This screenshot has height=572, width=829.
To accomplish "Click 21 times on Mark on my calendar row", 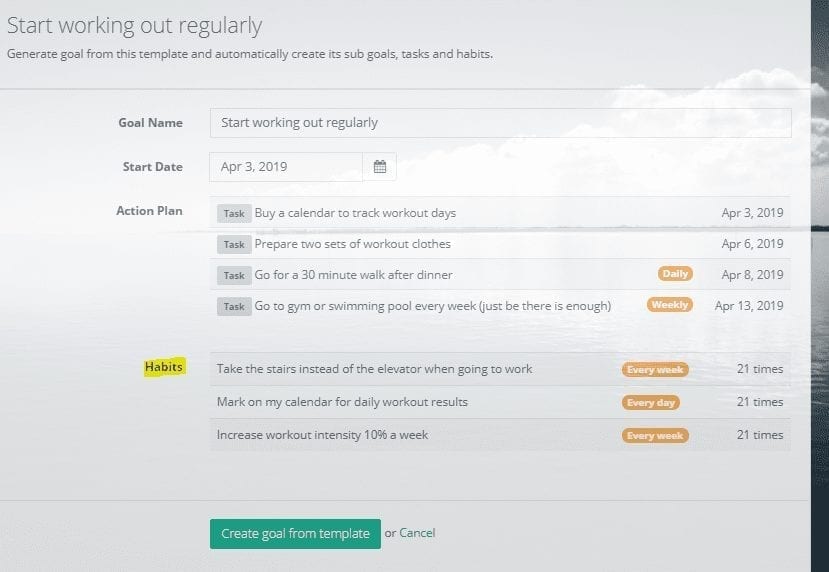I will pos(760,402).
